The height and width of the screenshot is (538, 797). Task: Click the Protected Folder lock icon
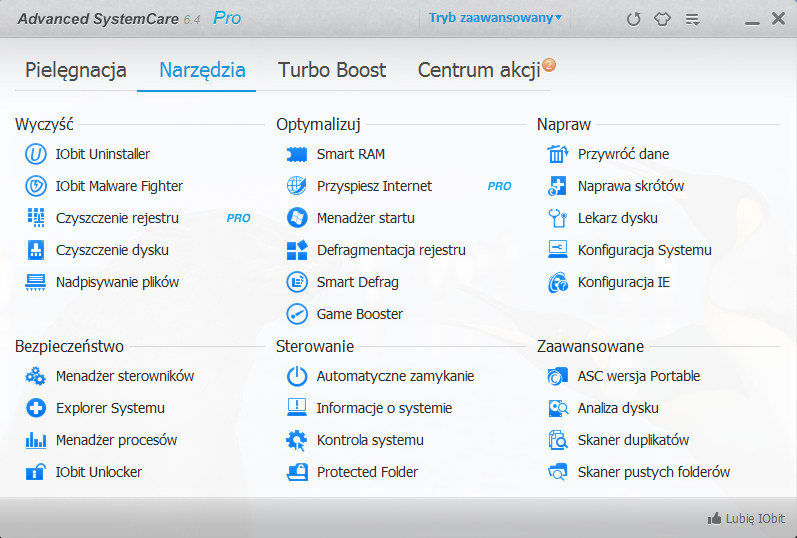tap(297, 472)
